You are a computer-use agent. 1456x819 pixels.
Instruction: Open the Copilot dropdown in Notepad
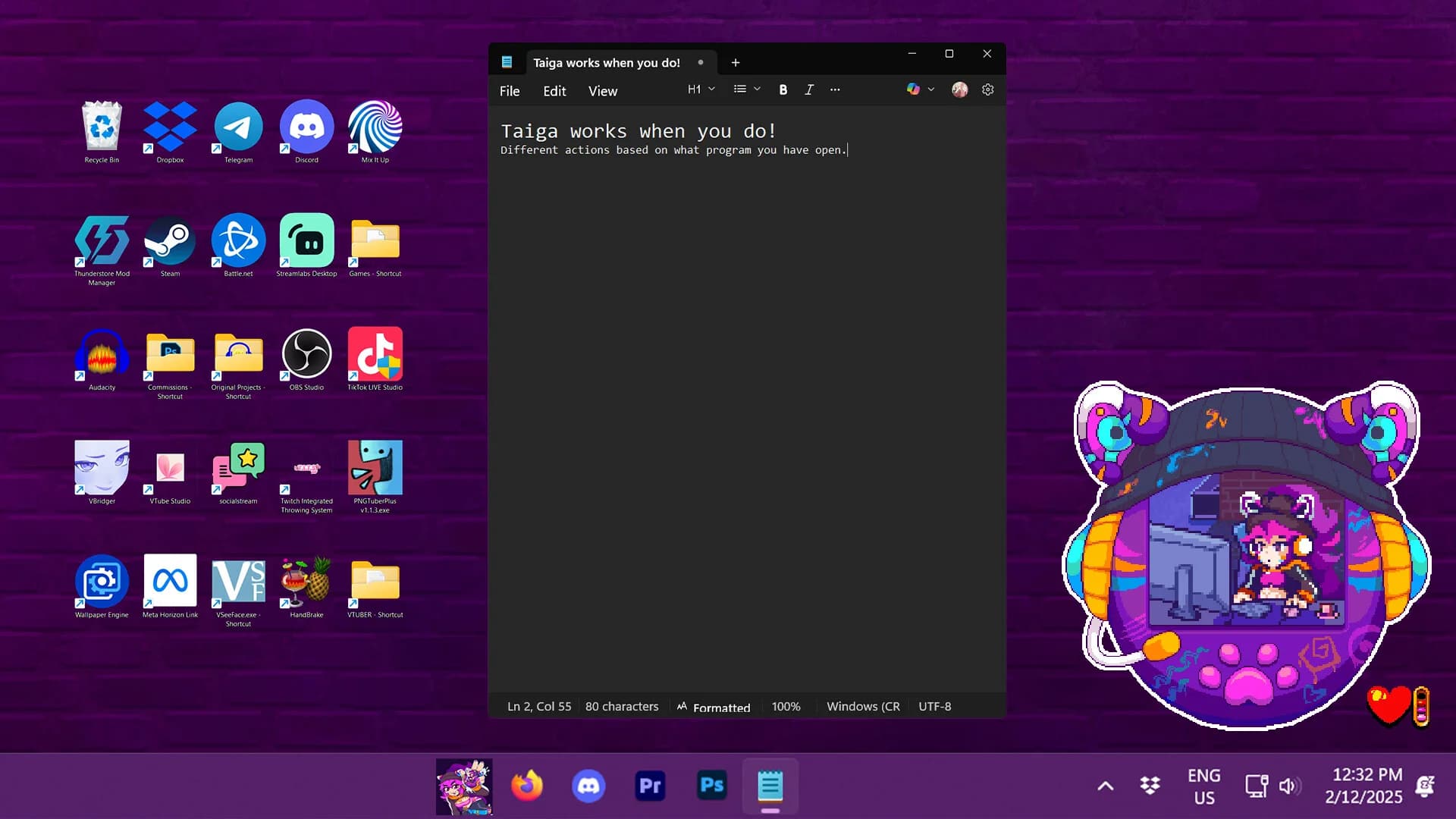[921, 89]
